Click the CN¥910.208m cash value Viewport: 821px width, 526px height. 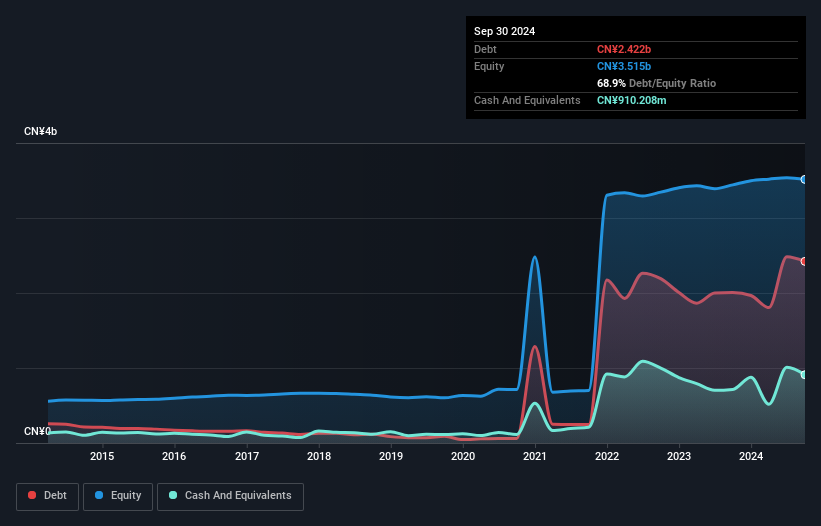click(x=631, y=100)
